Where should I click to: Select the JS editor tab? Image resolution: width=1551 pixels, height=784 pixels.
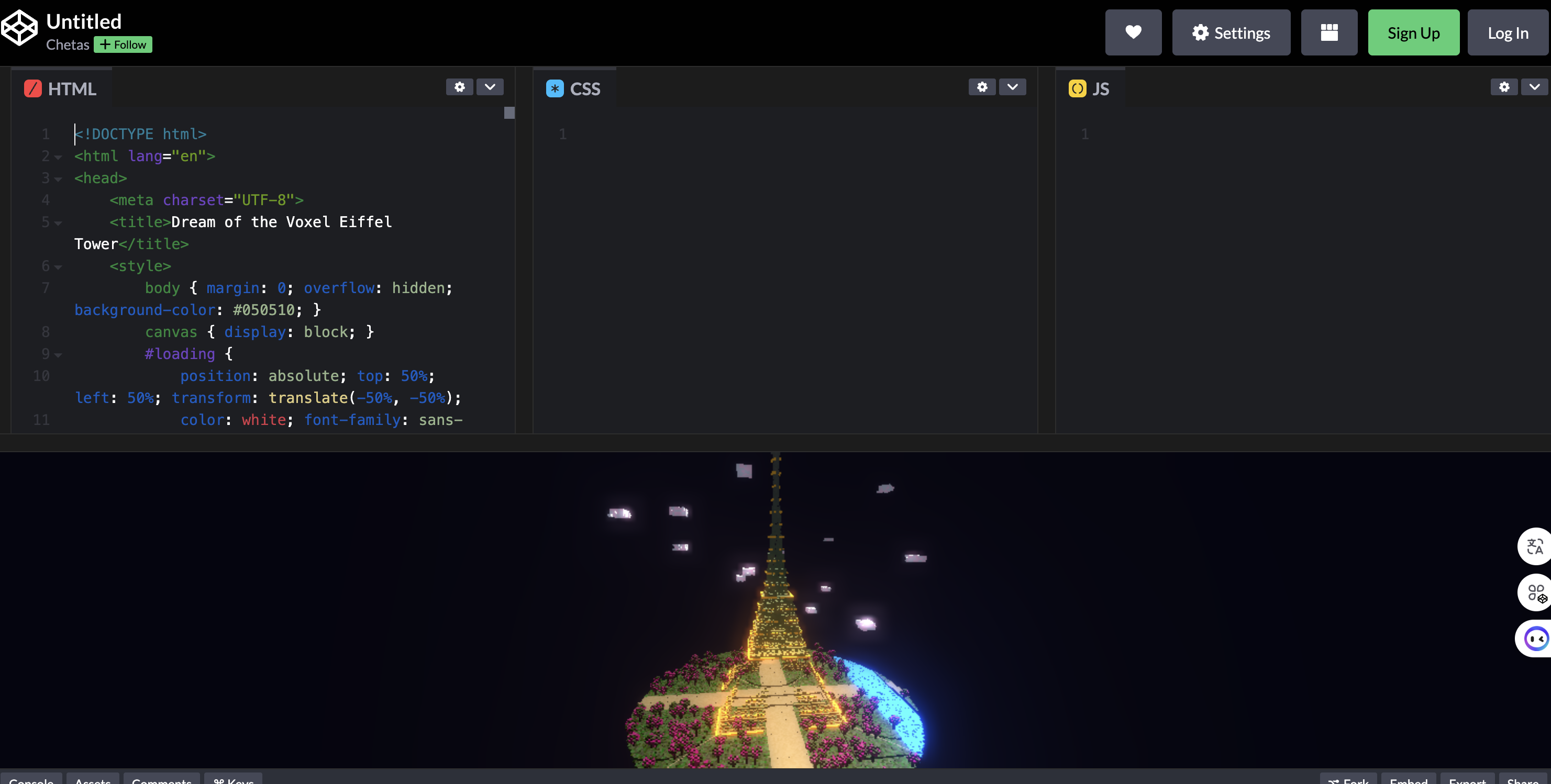click(1090, 89)
